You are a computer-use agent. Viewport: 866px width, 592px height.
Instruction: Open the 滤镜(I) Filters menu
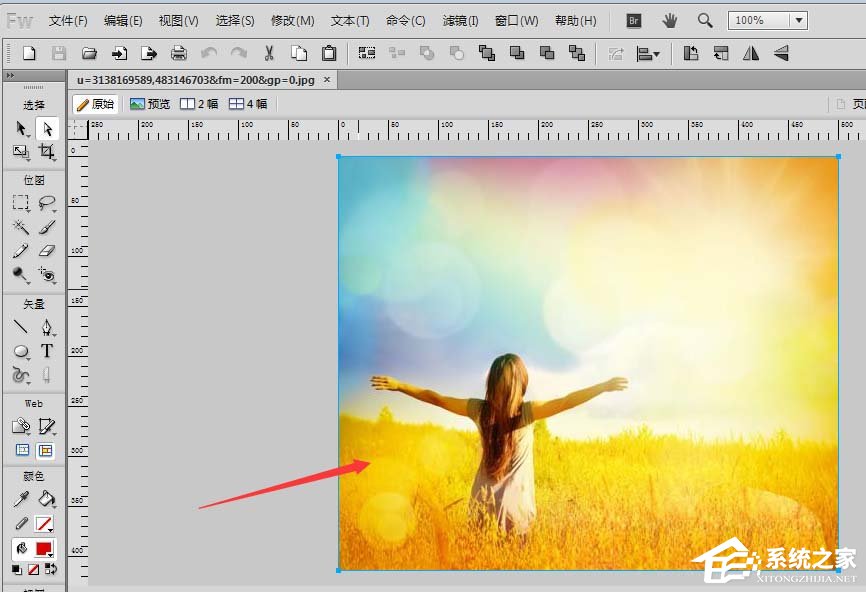tap(460, 20)
